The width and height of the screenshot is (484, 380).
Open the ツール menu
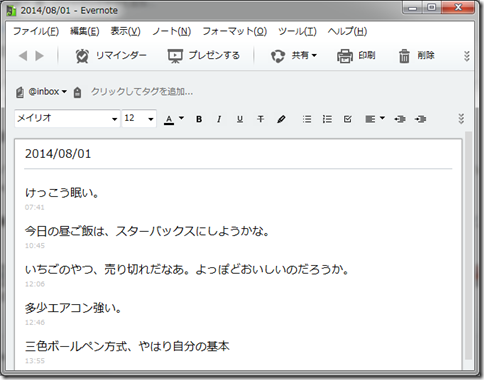tap(297, 31)
